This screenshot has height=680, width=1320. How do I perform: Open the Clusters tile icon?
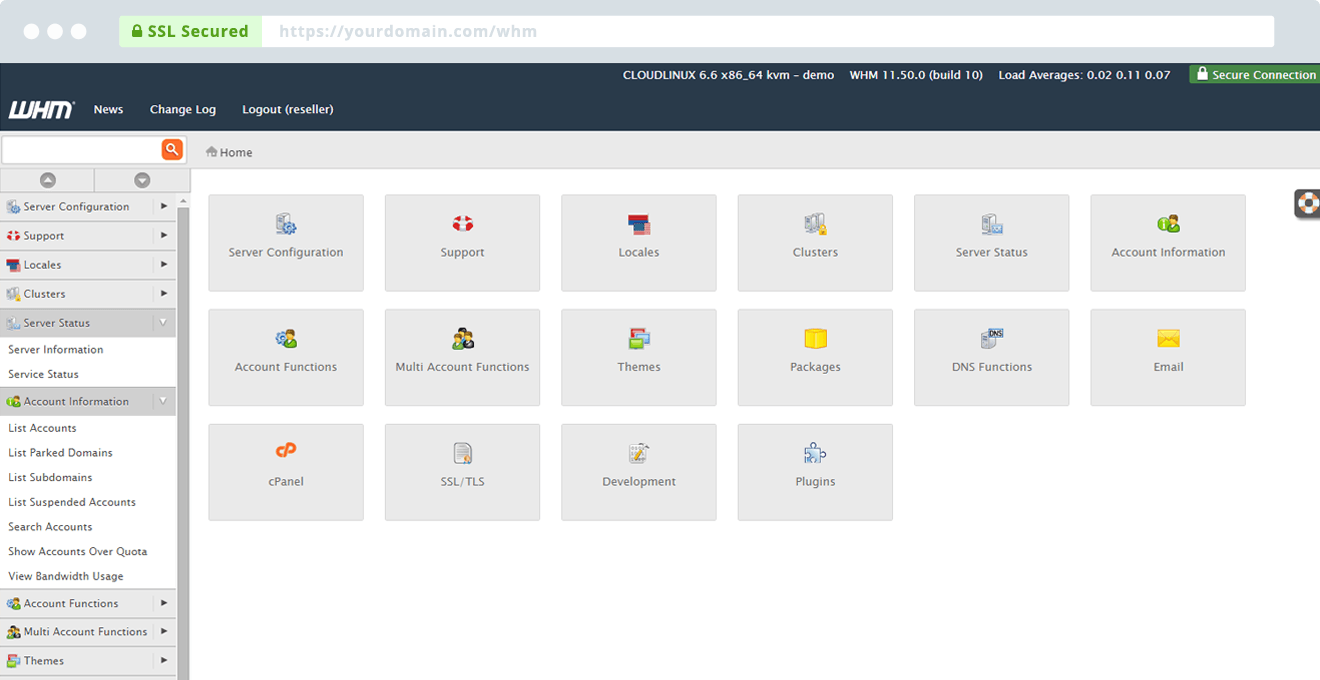(815, 223)
